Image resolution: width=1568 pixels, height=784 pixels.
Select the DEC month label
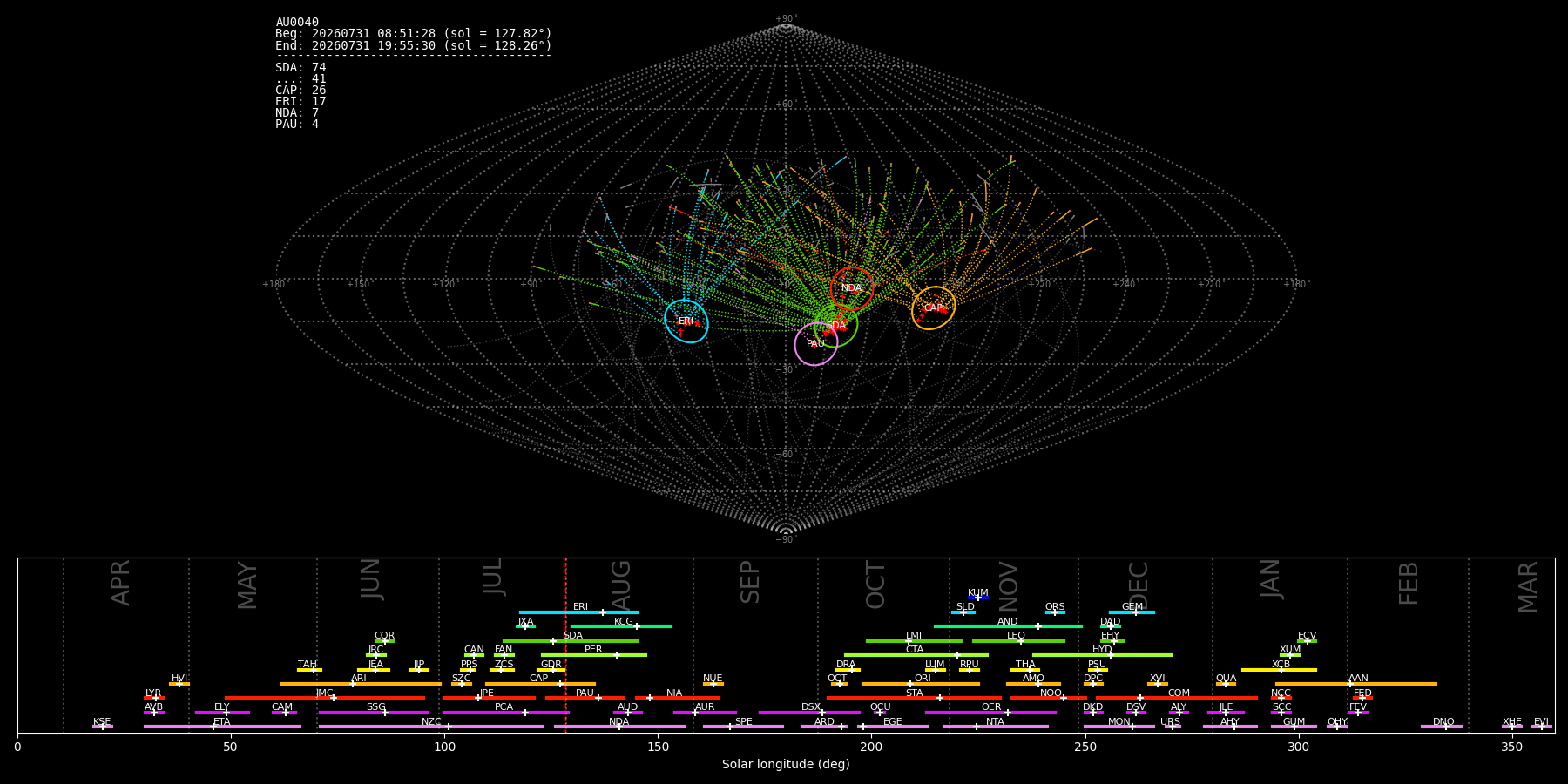(1139, 585)
